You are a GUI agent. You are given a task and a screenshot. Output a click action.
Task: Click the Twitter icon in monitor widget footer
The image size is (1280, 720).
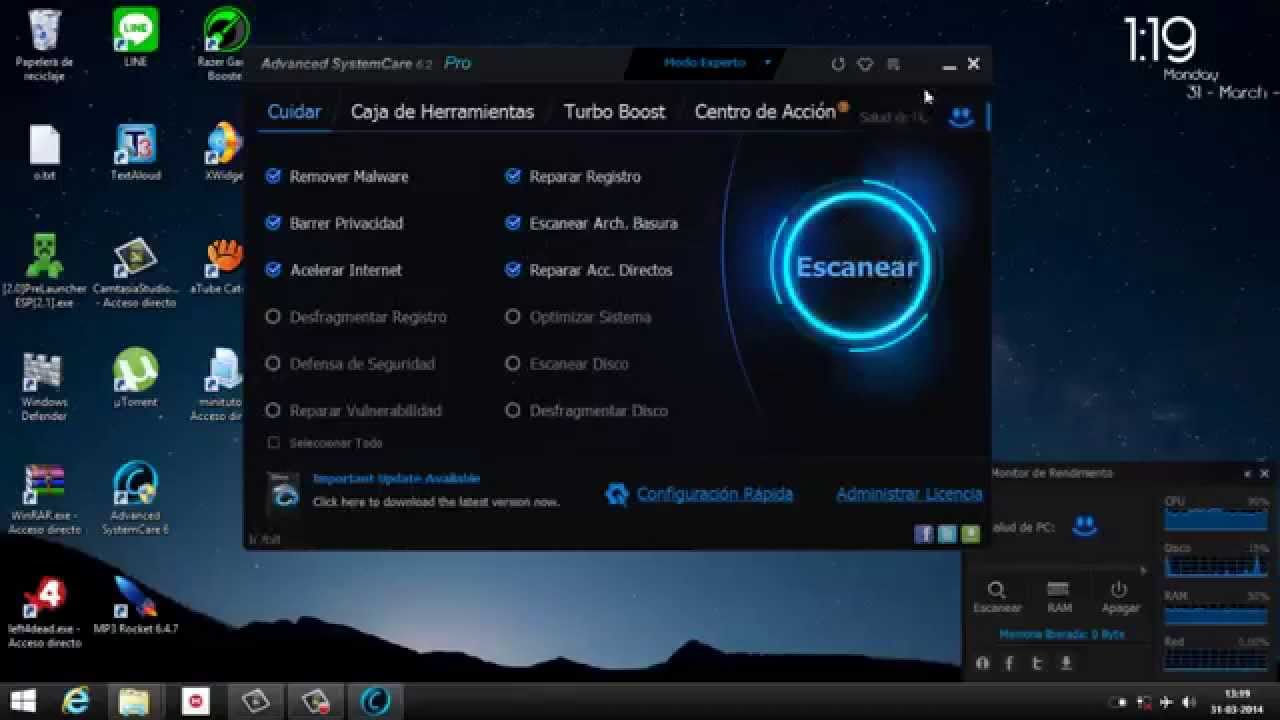coord(1037,663)
